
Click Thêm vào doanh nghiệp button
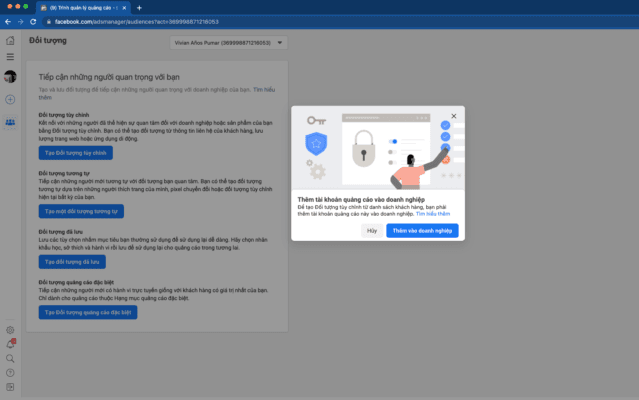pos(422,230)
